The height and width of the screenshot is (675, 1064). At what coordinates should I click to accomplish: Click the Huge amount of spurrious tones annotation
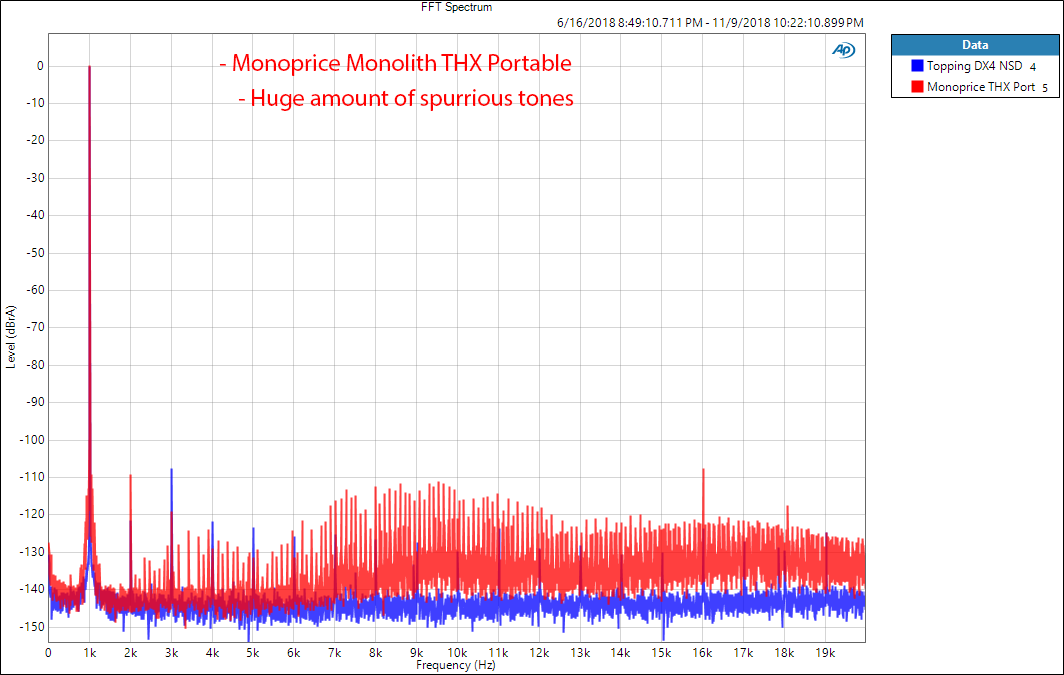[x=406, y=98]
